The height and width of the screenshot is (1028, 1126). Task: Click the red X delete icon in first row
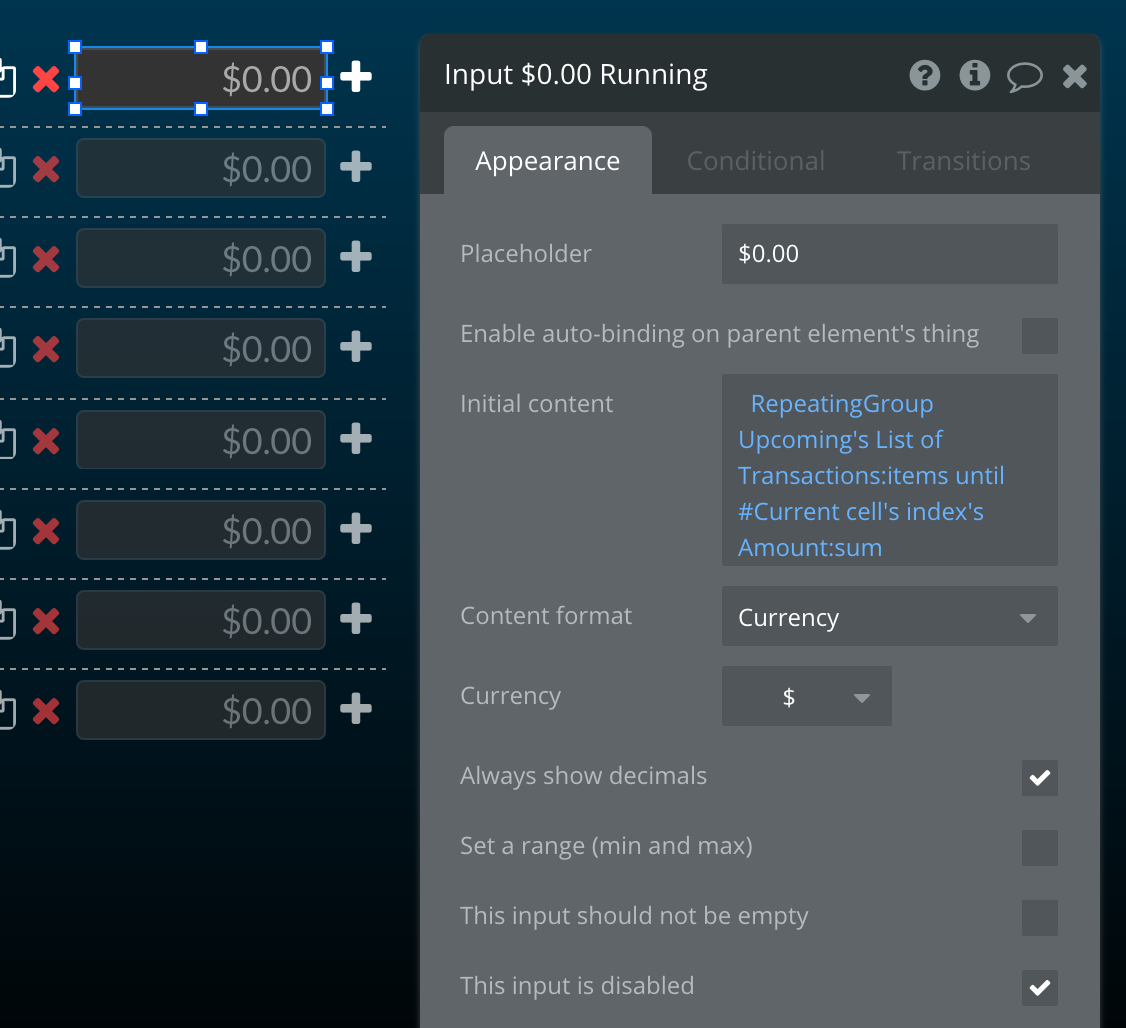(46, 79)
